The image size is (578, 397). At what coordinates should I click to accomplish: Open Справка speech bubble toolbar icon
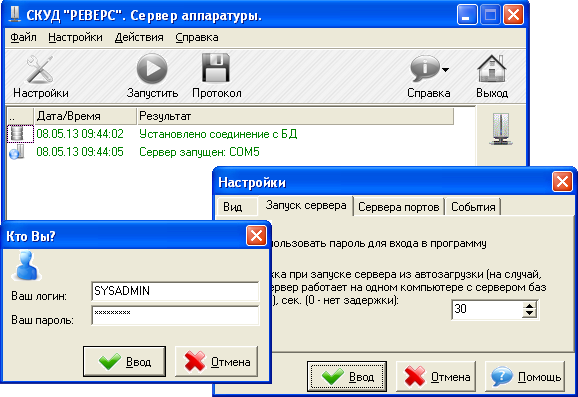tap(424, 69)
